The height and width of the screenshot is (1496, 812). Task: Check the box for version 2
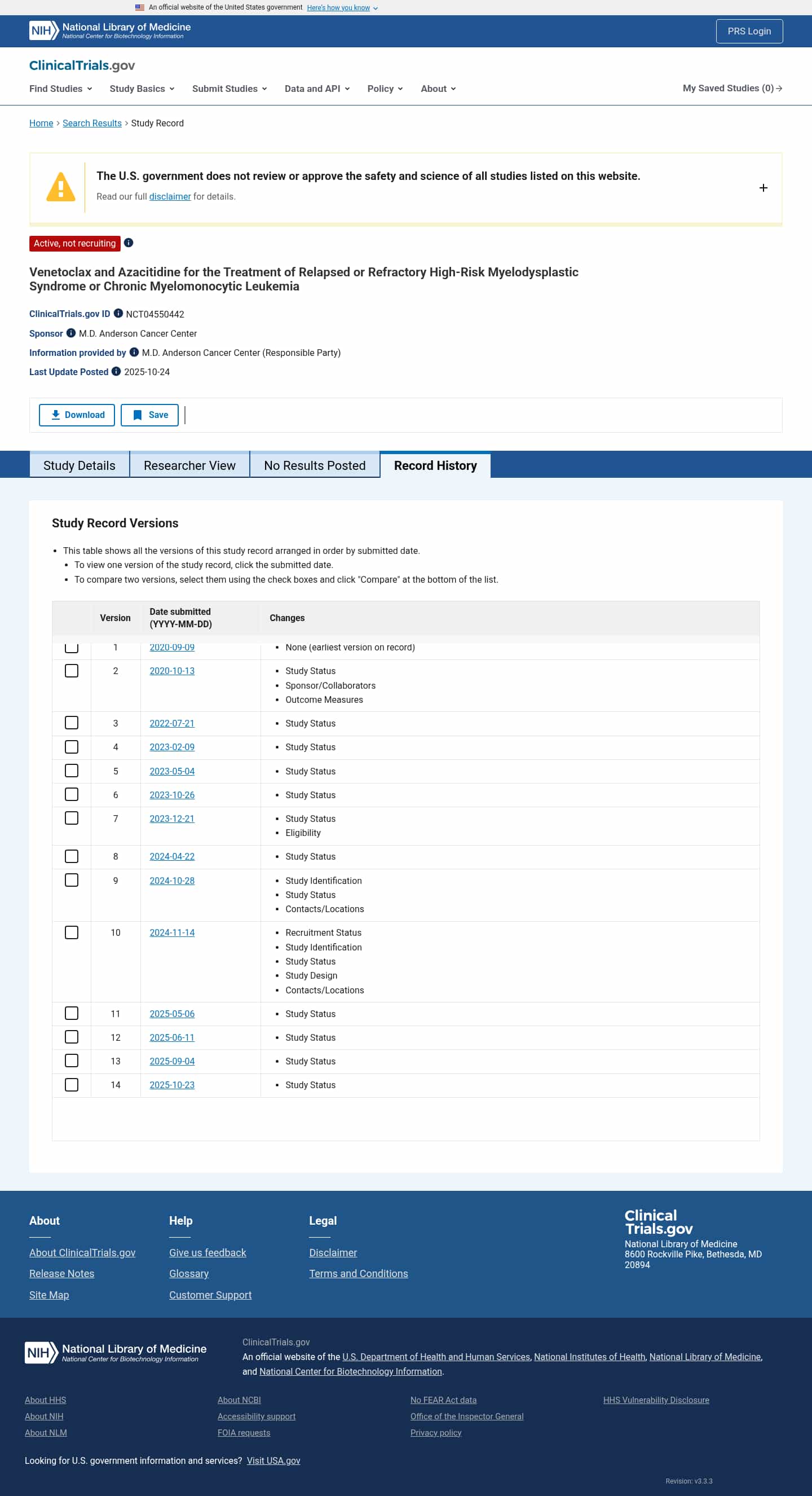[x=72, y=671]
